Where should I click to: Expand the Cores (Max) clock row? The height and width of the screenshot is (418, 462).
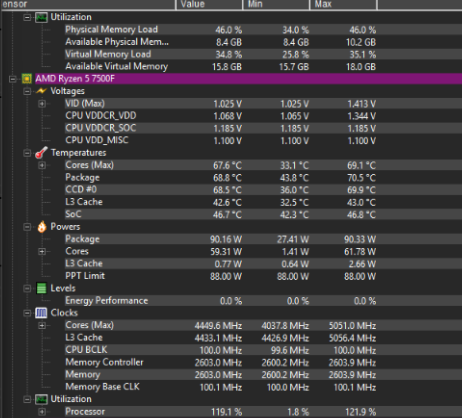(42, 326)
